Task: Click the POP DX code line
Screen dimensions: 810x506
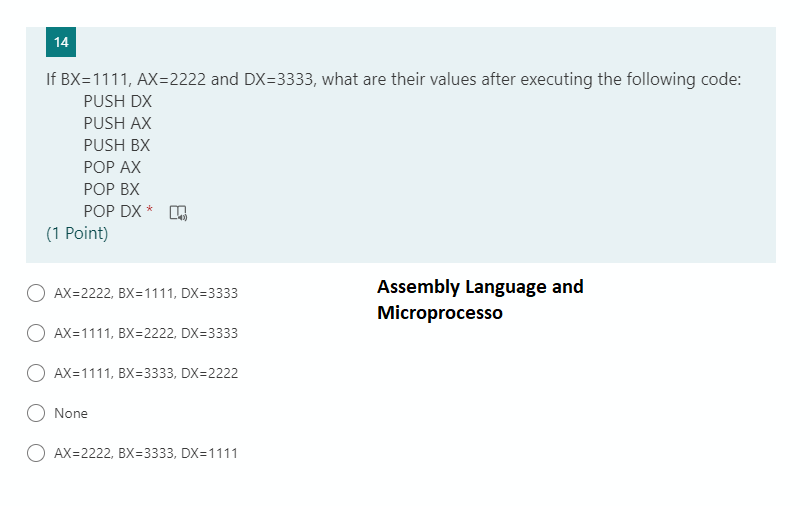Action: tap(113, 211)
